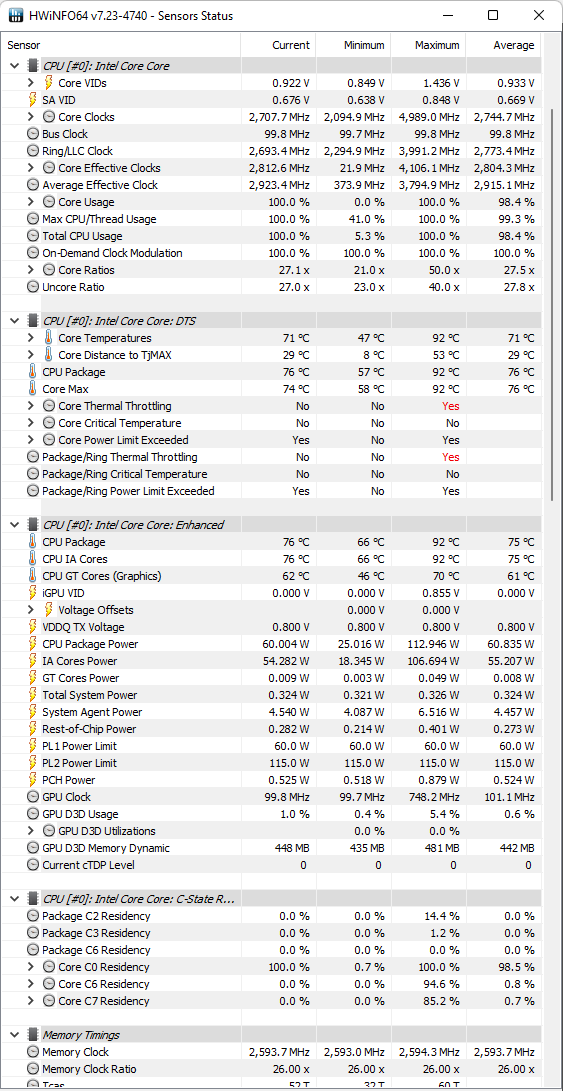Collapse the C-State Residency group

pyautogui.click(x=14, y=899)
